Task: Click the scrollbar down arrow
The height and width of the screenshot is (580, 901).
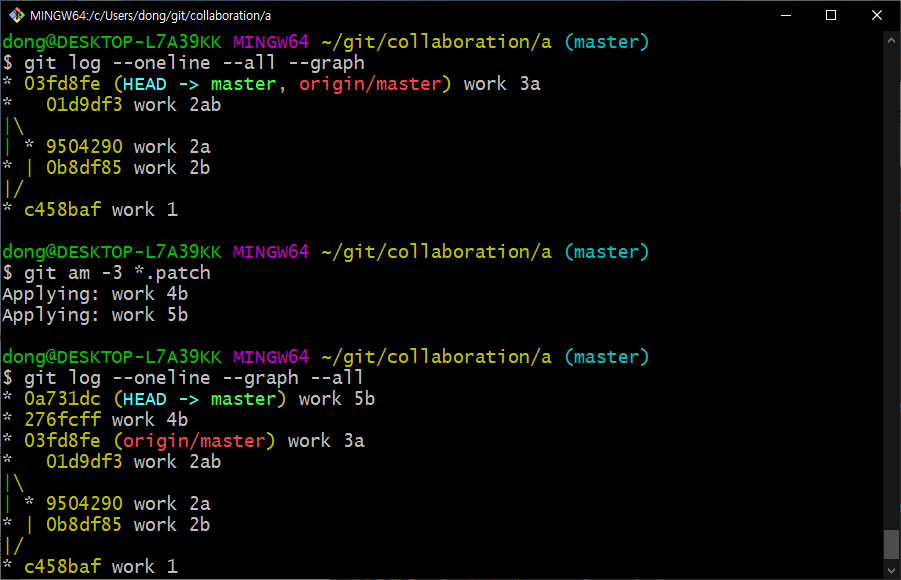Action: click(891, 571)
